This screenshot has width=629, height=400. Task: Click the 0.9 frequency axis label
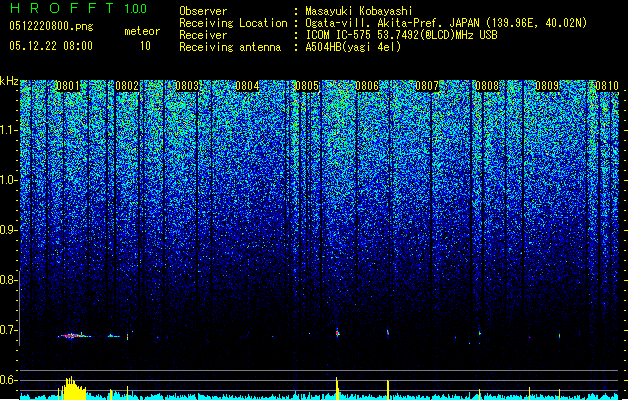pos(7,230)
